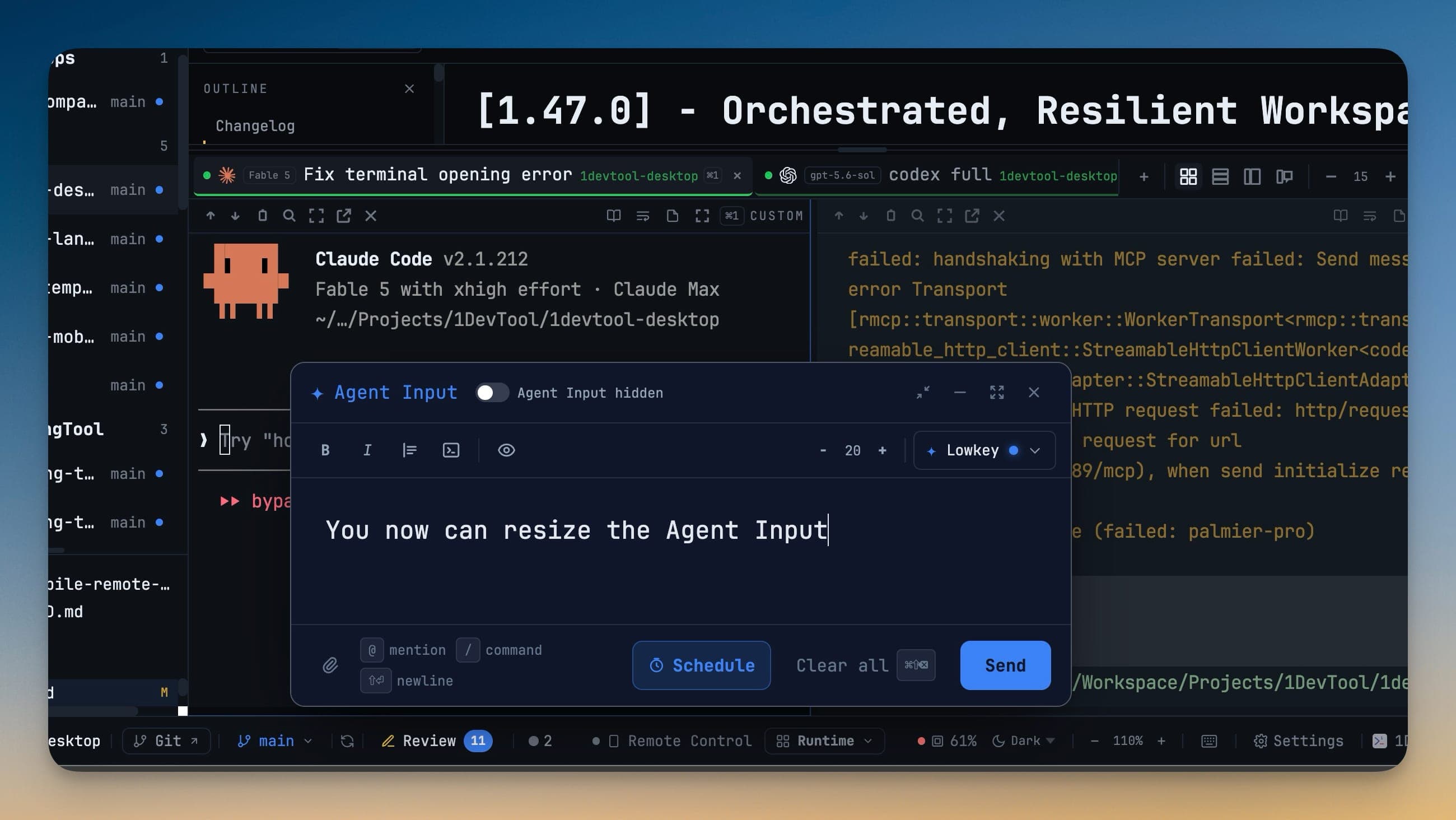Click the Claude Code prompt input line
Viewport: 1456px width, 820px height.
tap(244, 440)
